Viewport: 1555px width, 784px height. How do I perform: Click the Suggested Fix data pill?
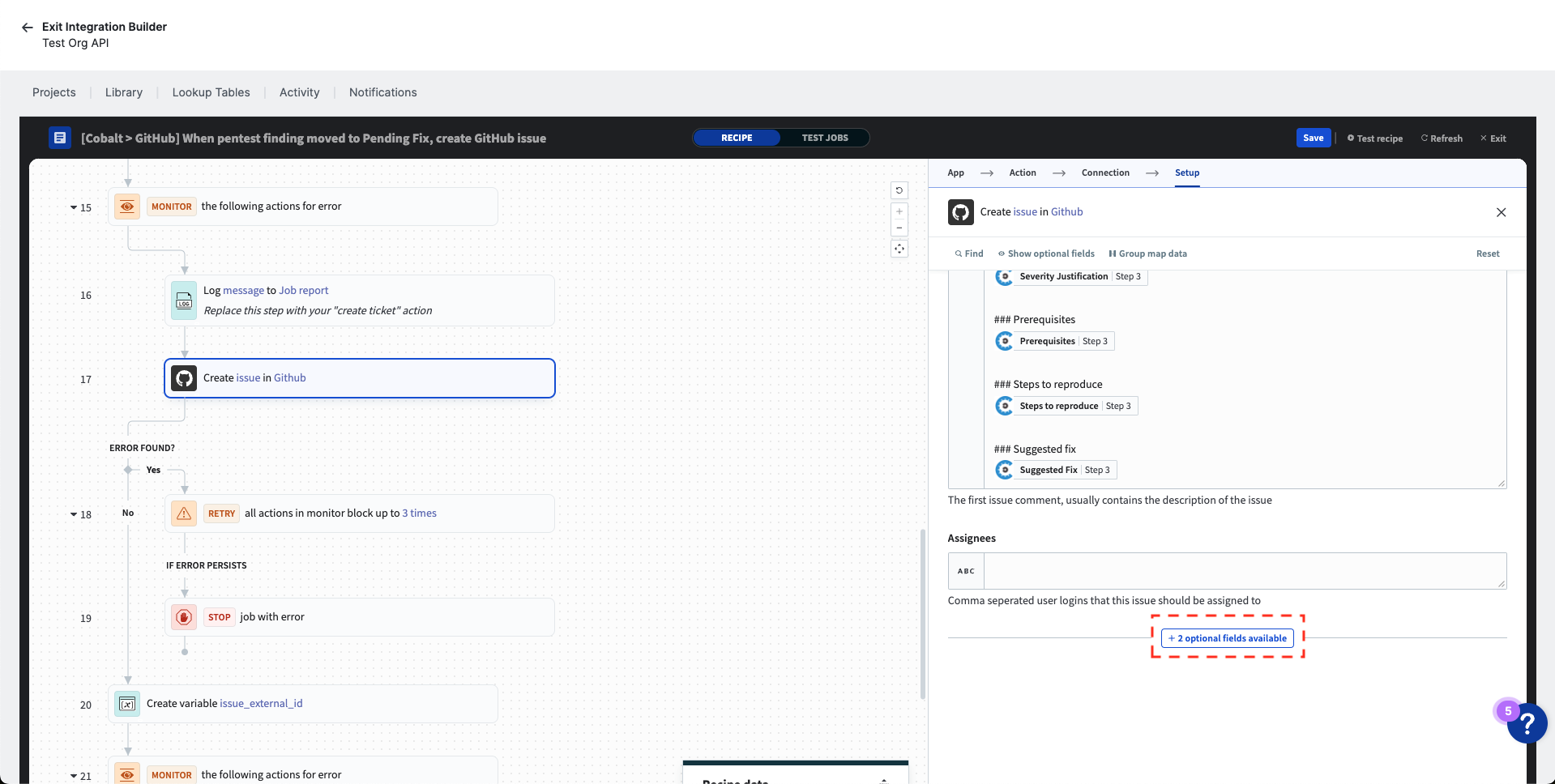pos(1055,470)
